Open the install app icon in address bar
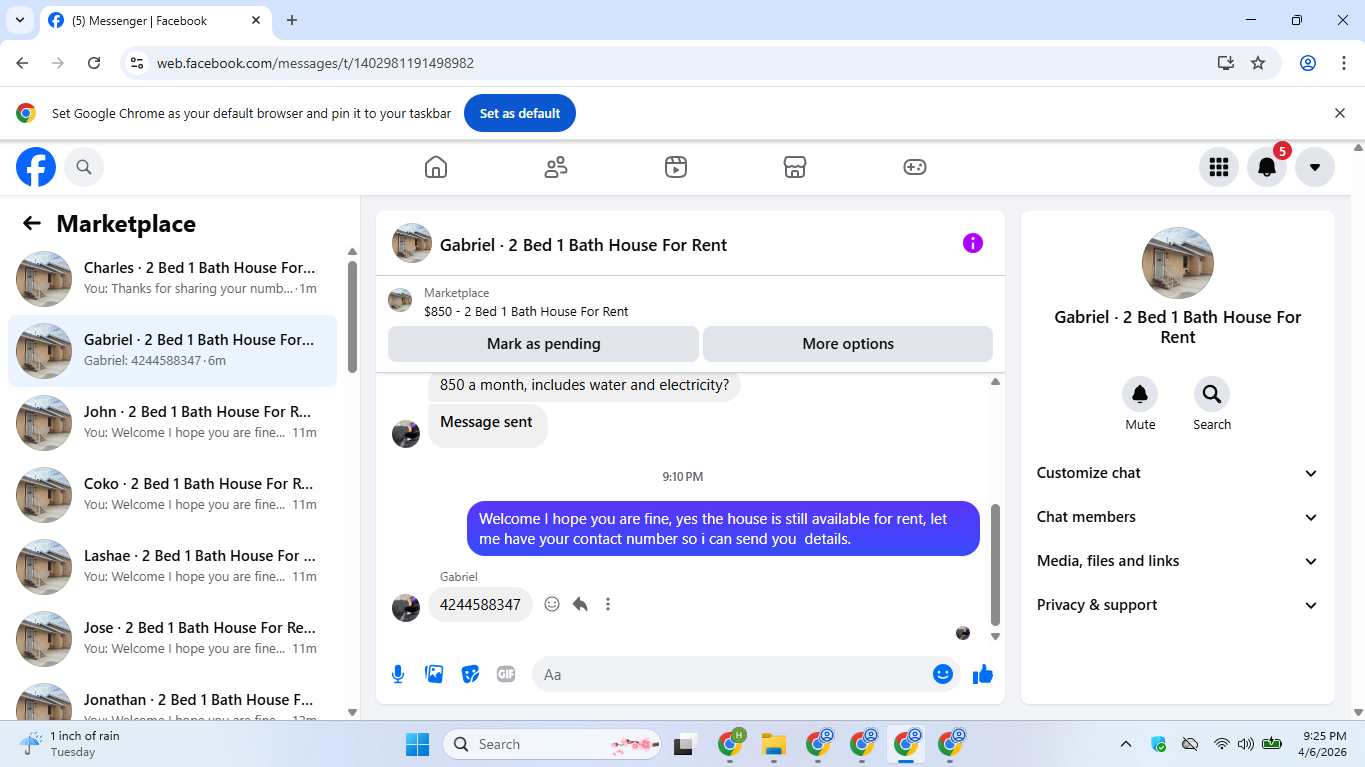Viewport: 1365px width, 767px height. click(x=1226, y=63)
